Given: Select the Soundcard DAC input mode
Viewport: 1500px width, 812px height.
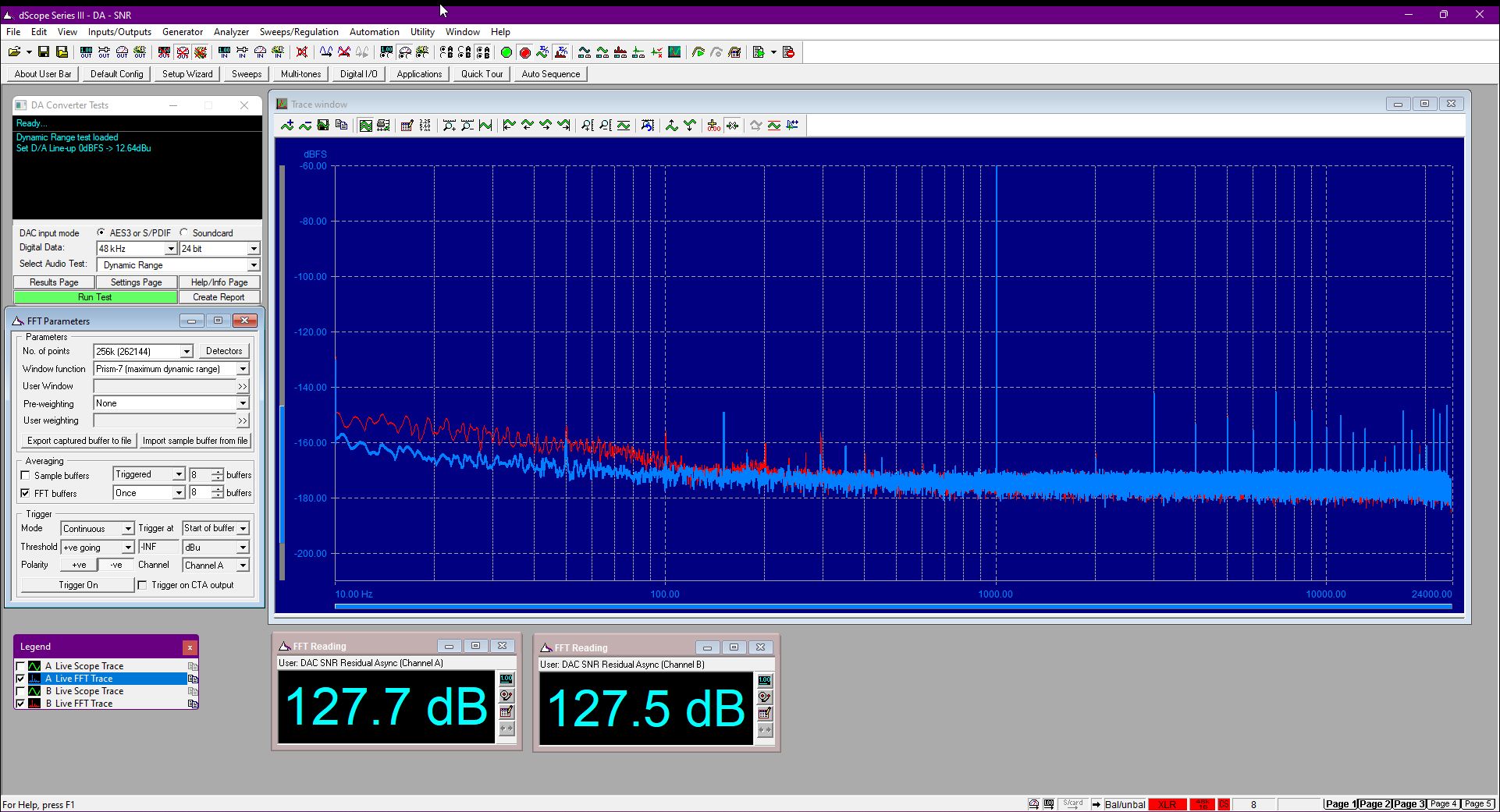Looking at the screenshot, I should [x=184, y=232].
